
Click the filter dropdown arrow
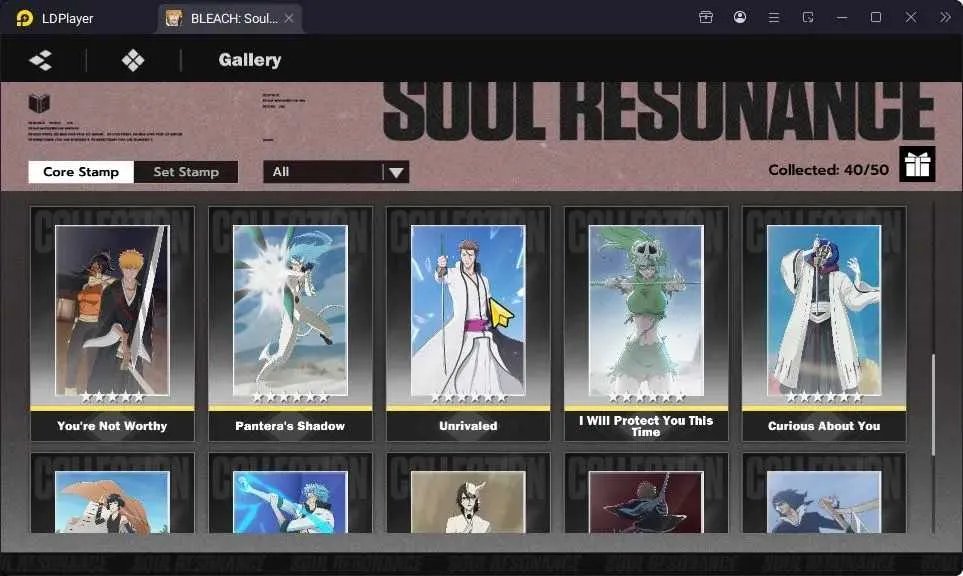396,173
